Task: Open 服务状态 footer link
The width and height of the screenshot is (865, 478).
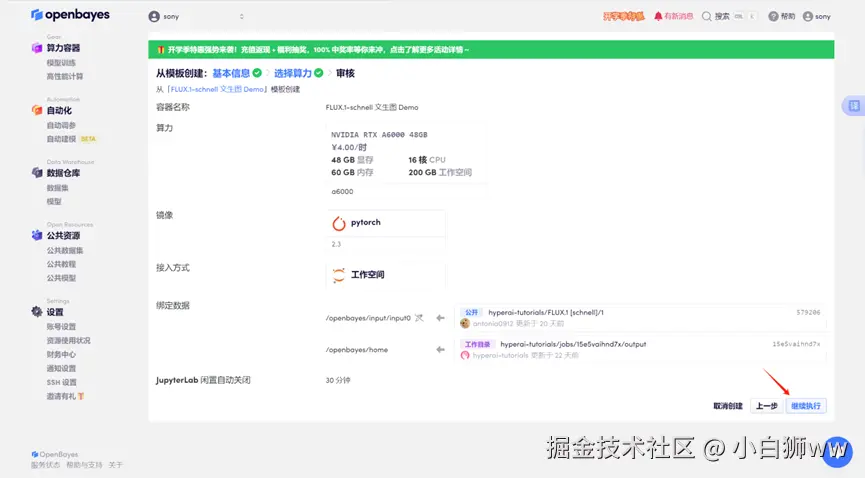Action: 45,465
